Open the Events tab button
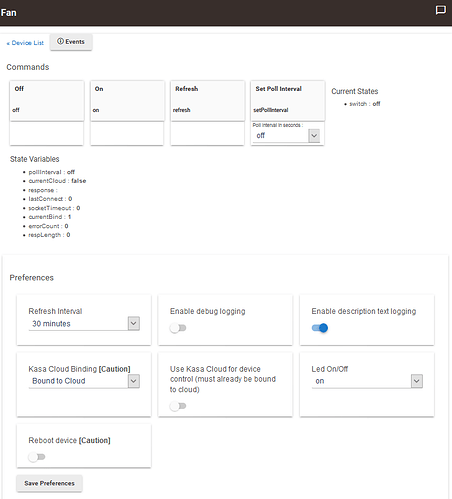452x499 pixels. [71, 42]
